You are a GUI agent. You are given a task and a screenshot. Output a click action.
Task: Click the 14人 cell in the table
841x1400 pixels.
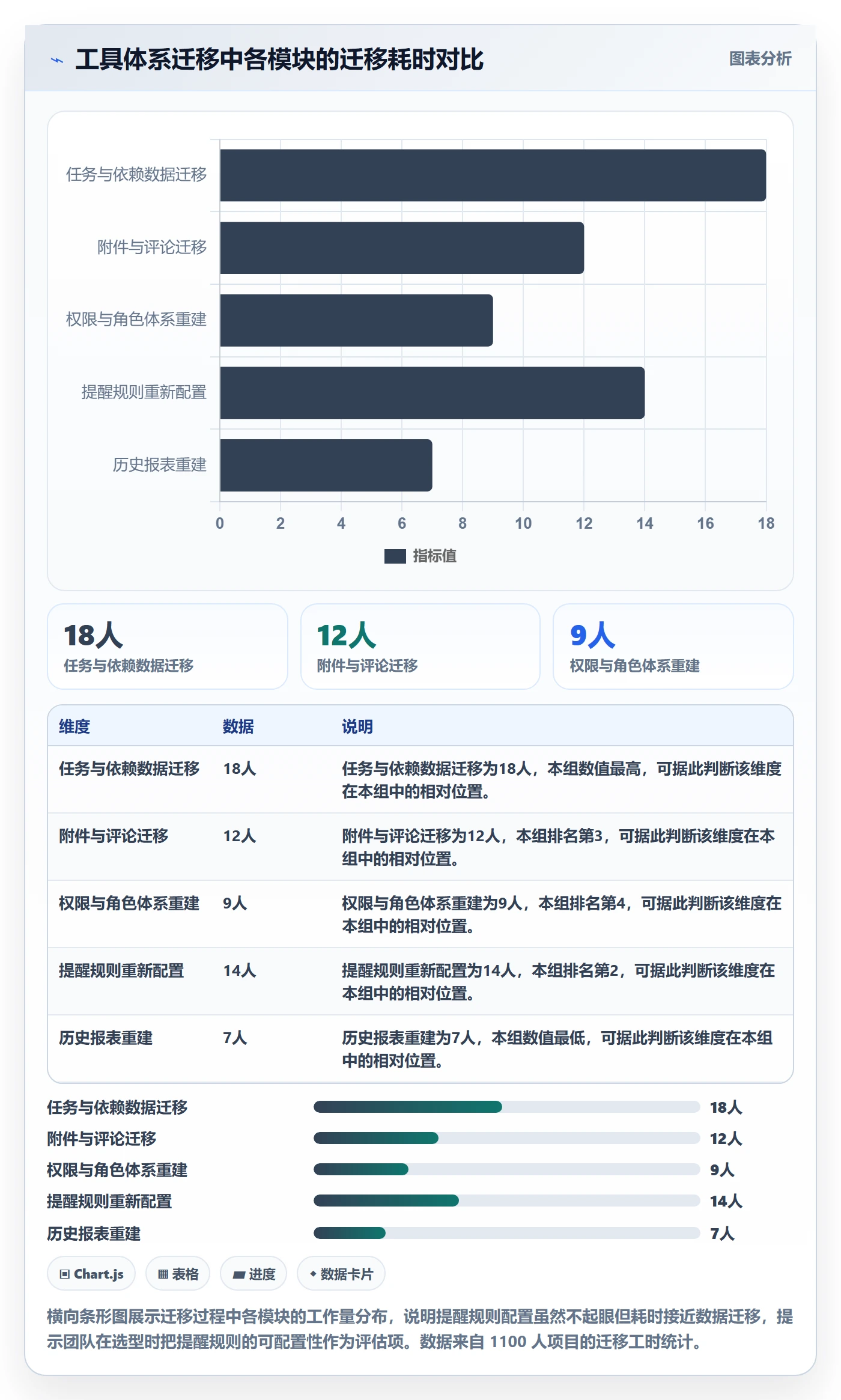point(240,970)
